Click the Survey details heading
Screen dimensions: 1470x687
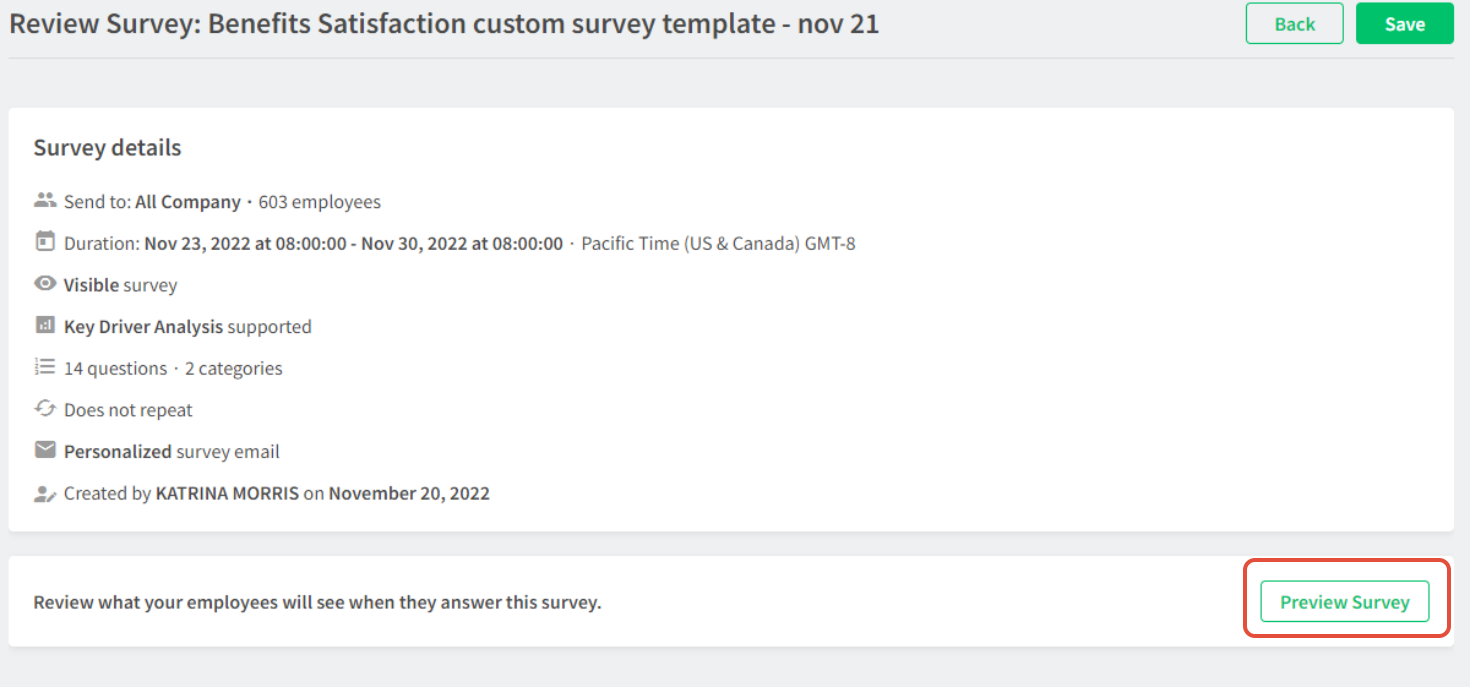108,148
